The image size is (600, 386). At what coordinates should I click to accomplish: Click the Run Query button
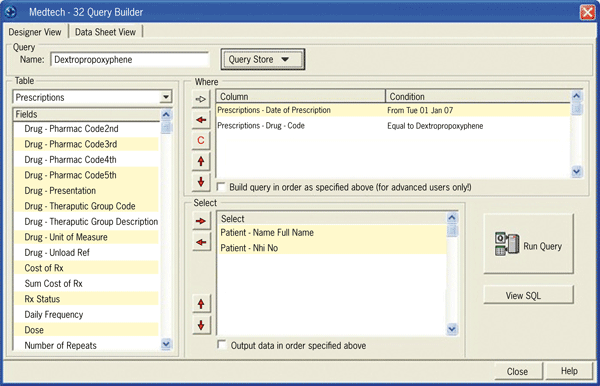(528, 244)
